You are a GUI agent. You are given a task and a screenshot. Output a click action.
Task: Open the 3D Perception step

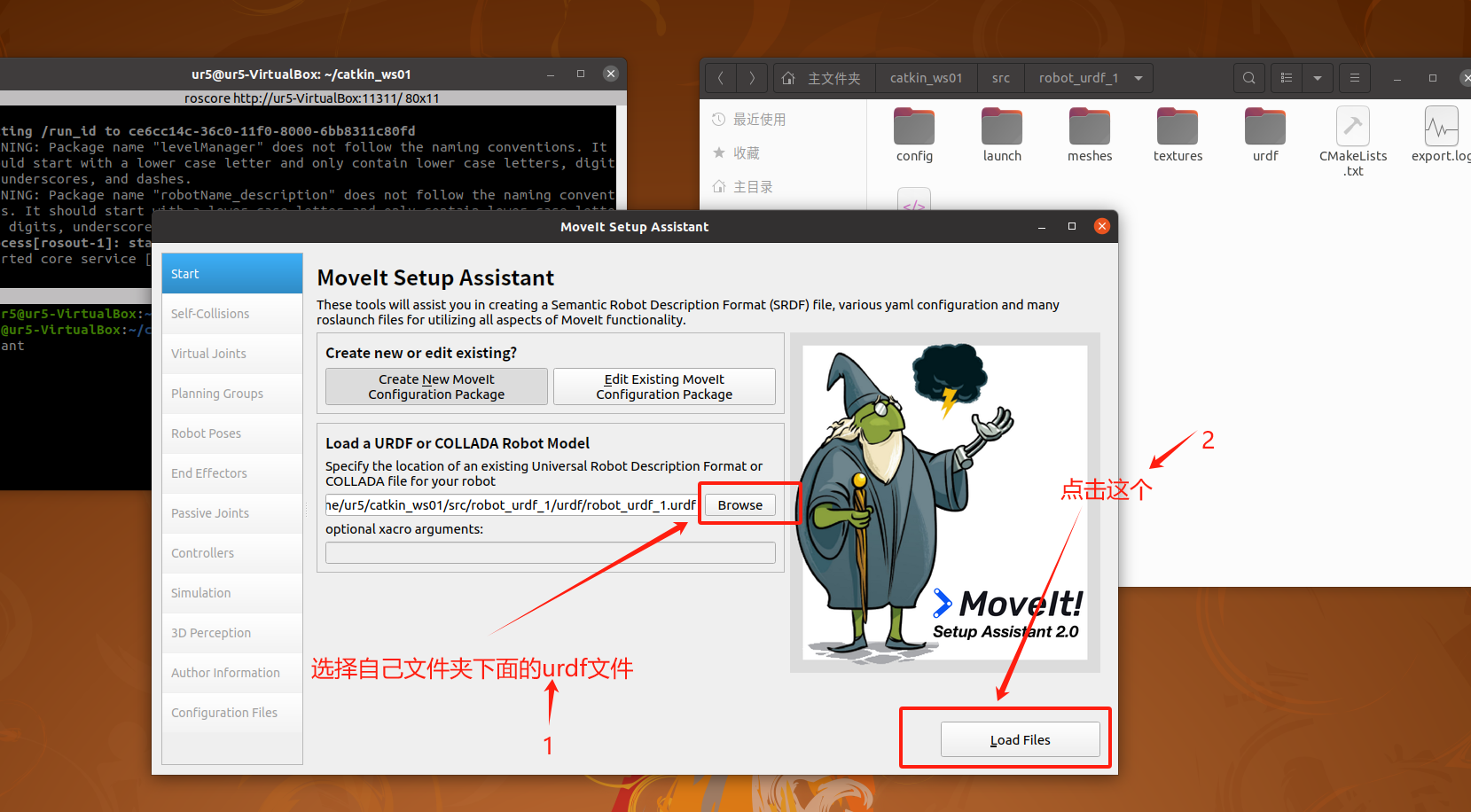click(232, 632)
